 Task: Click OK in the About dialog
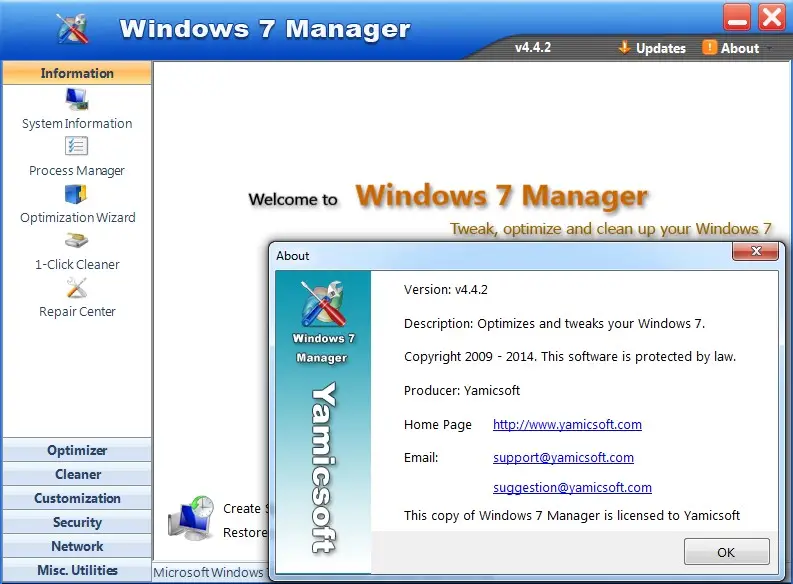coord(726,552)
